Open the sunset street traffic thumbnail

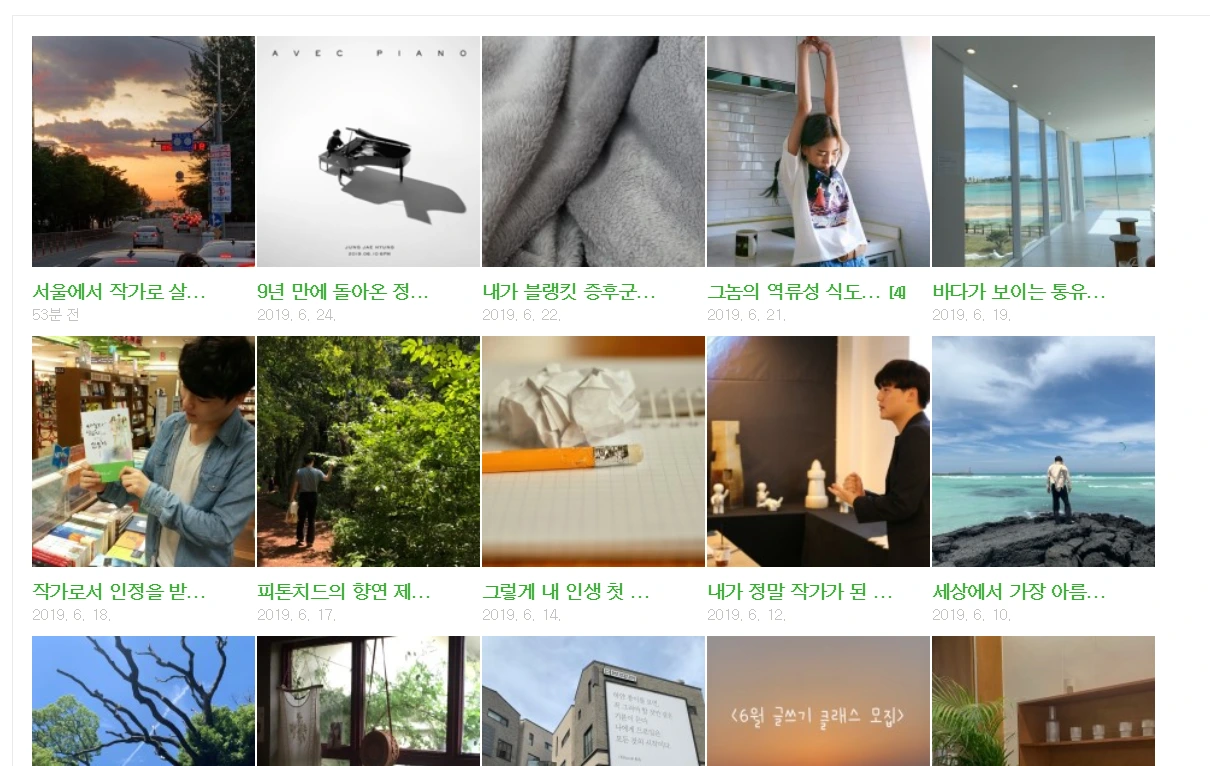[143, 151]
